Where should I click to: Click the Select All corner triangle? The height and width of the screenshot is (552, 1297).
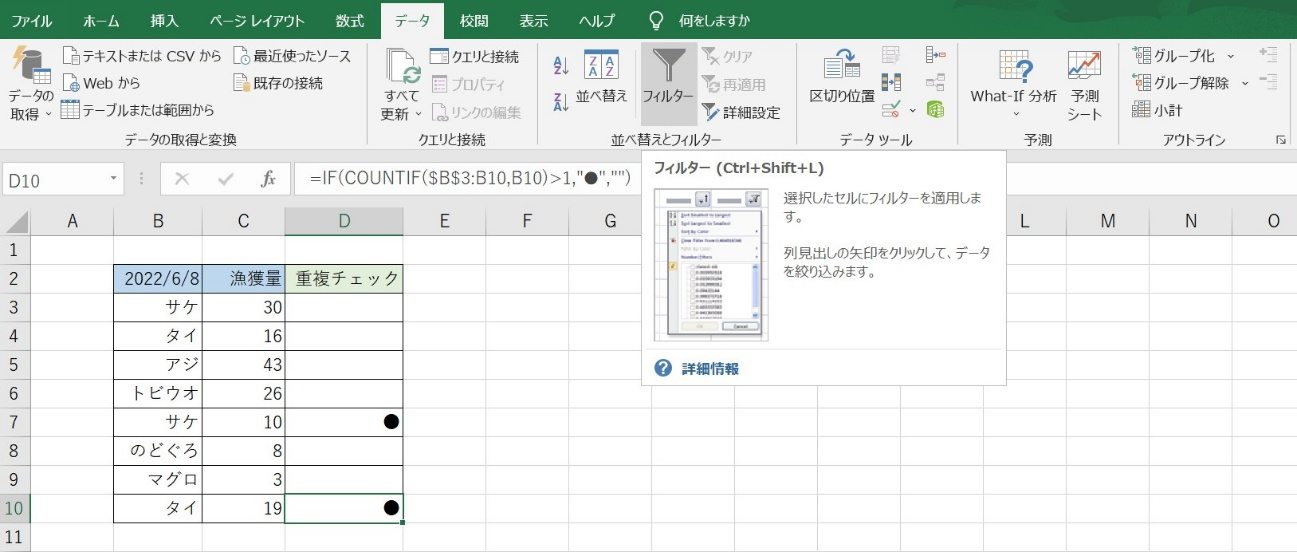tap(16, 221)
